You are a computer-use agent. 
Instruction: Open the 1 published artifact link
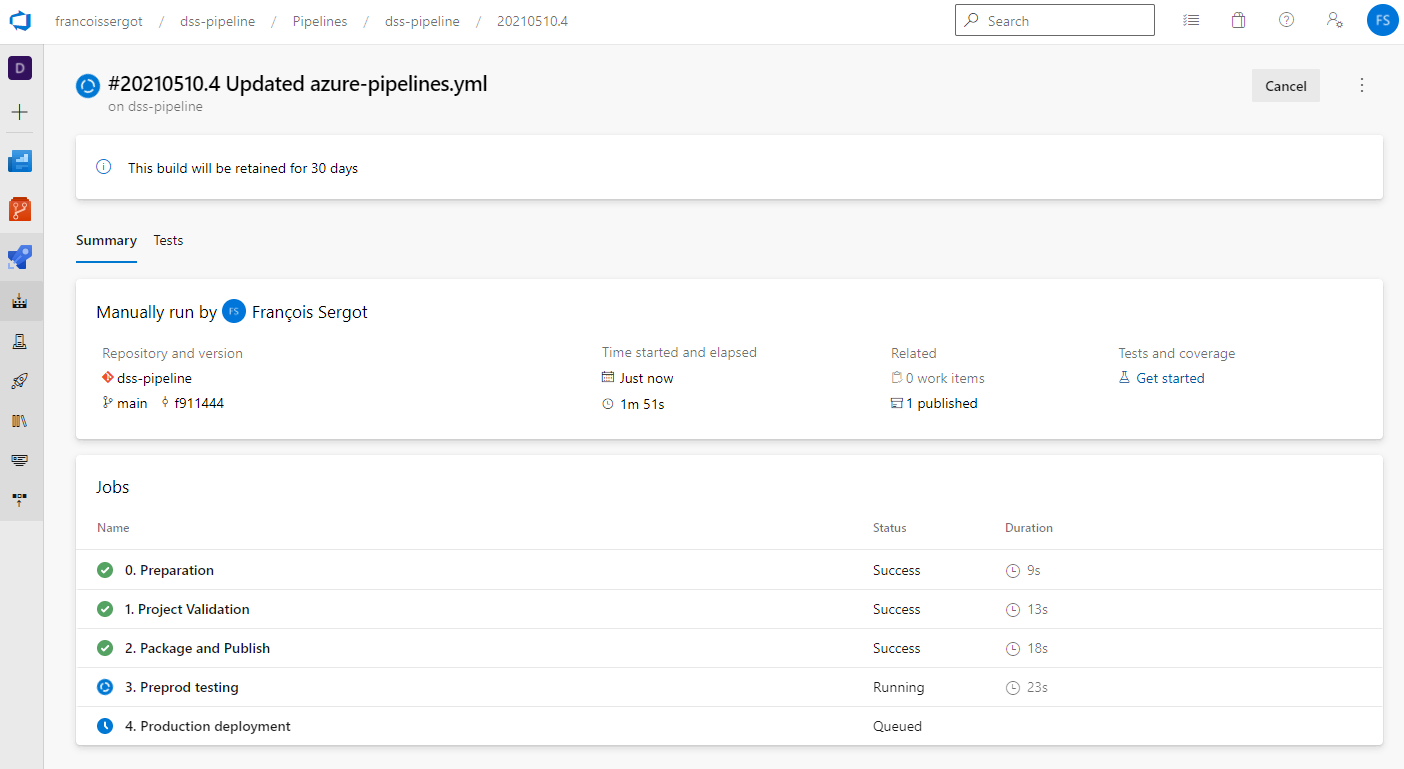[941, 402]
